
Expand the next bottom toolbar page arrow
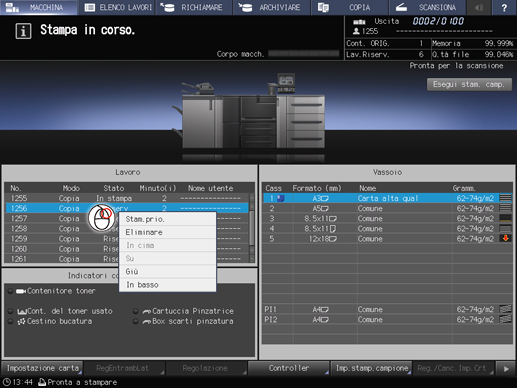506,368
